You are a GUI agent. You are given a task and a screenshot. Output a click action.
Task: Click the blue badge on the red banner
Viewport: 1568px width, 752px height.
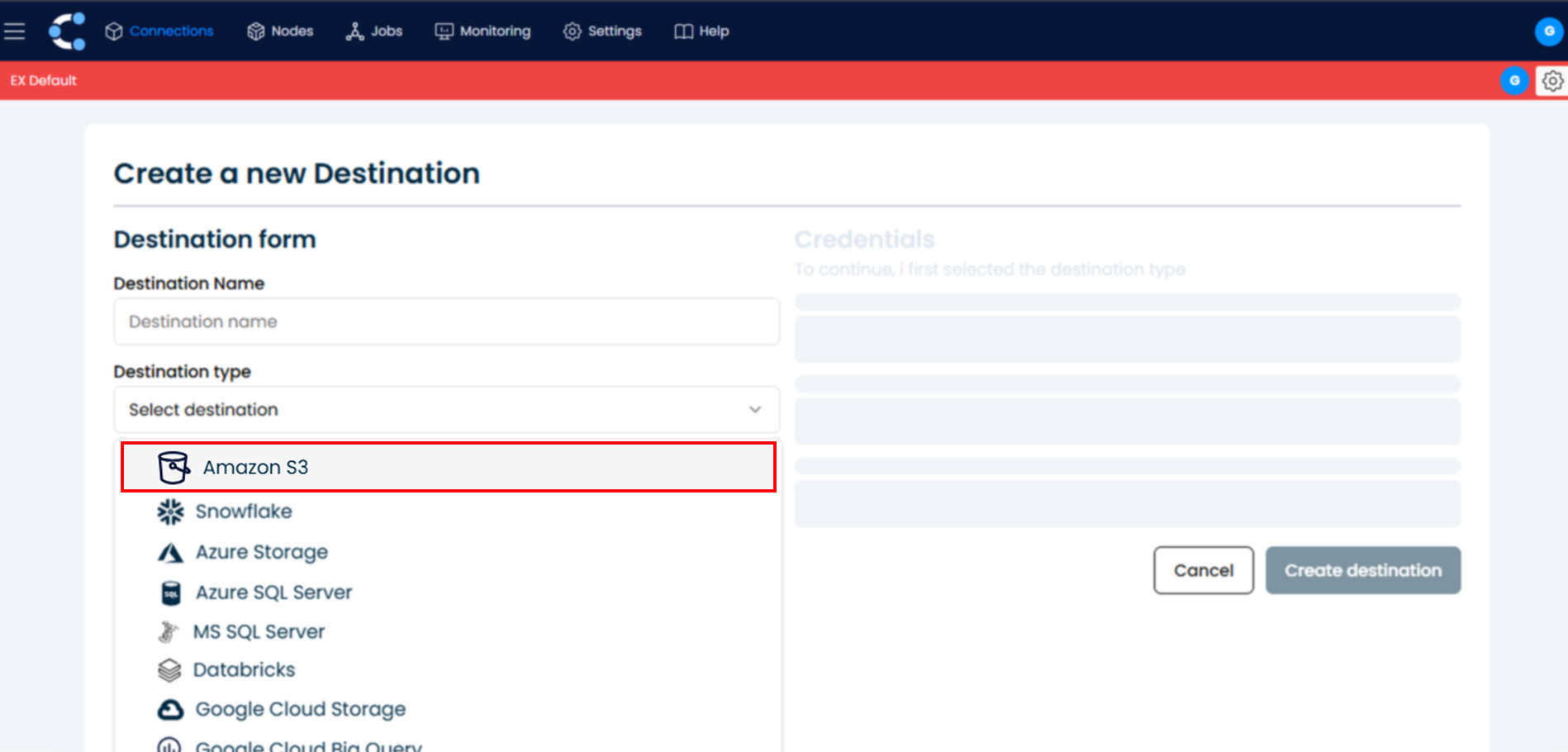[x=1514, y=80]
